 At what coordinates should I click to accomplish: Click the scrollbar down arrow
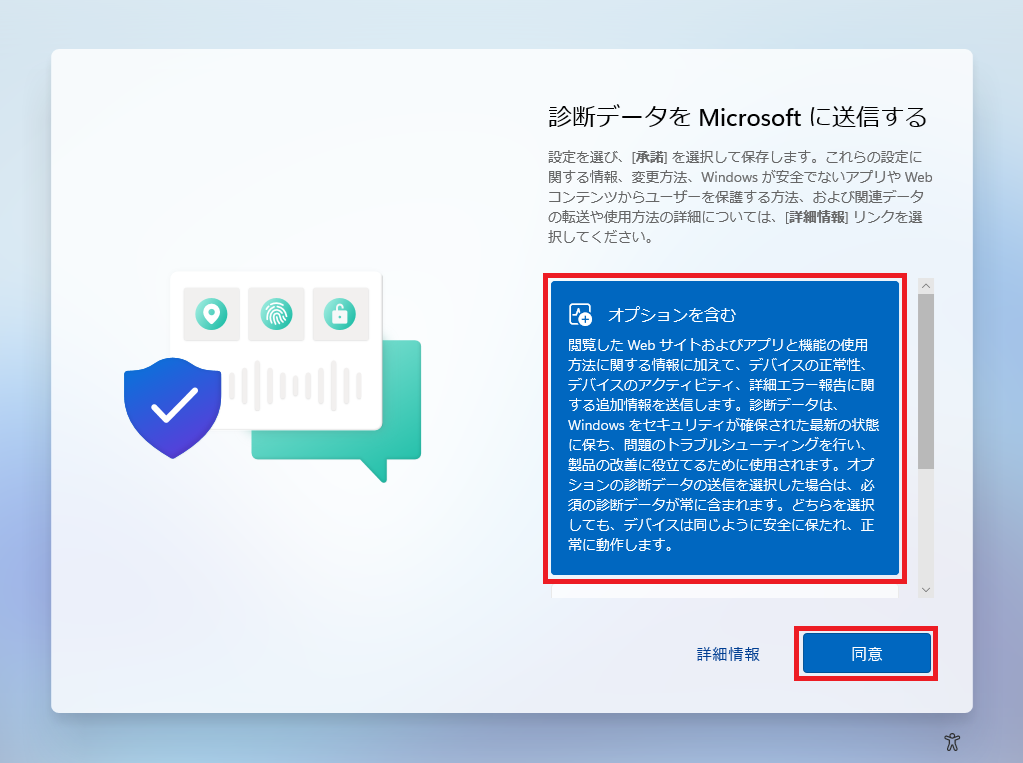pos(926,590)
